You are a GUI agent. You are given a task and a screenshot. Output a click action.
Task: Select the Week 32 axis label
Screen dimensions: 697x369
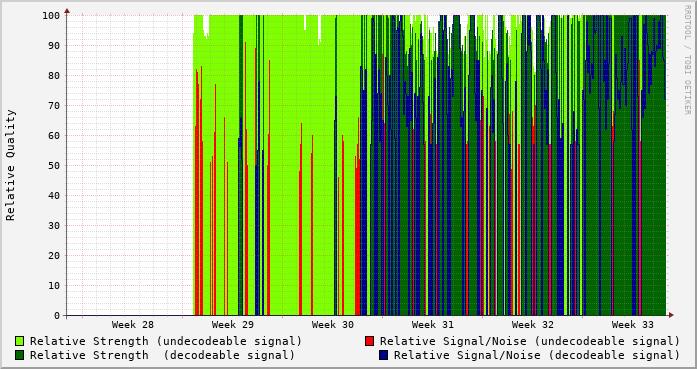[533, 325]
